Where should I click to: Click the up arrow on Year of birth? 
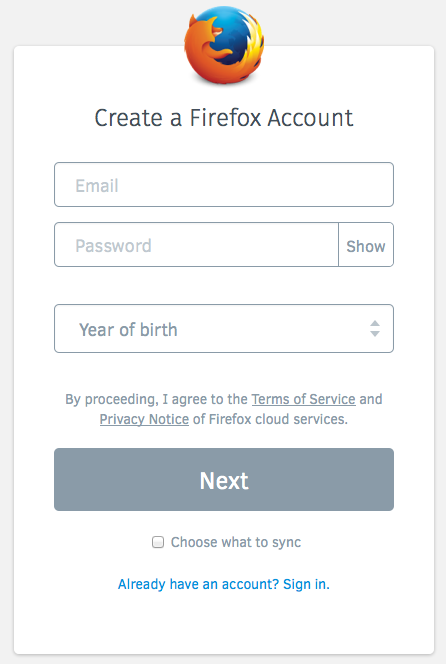tap(374, 324)
